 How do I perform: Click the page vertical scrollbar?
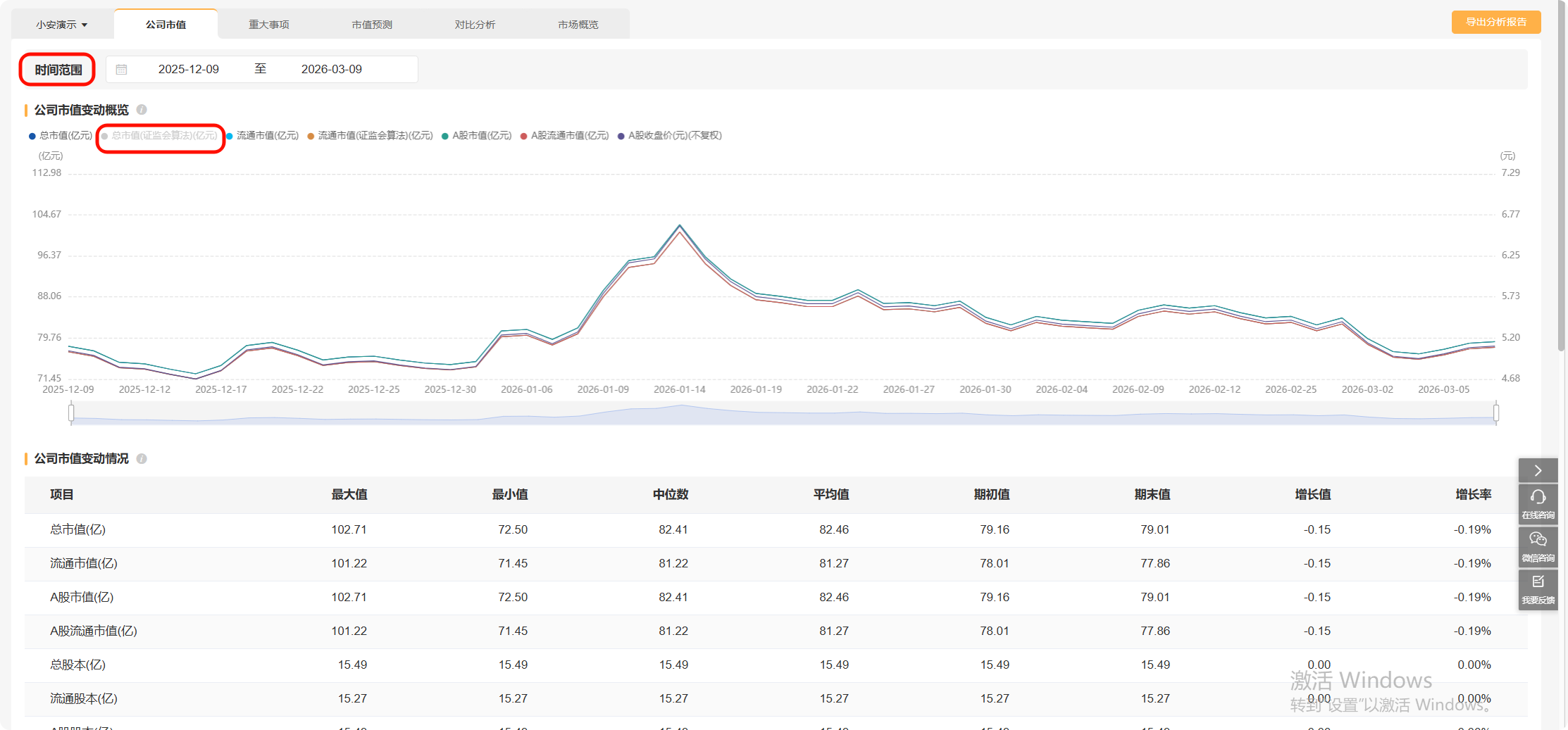tap(1561, 176)
